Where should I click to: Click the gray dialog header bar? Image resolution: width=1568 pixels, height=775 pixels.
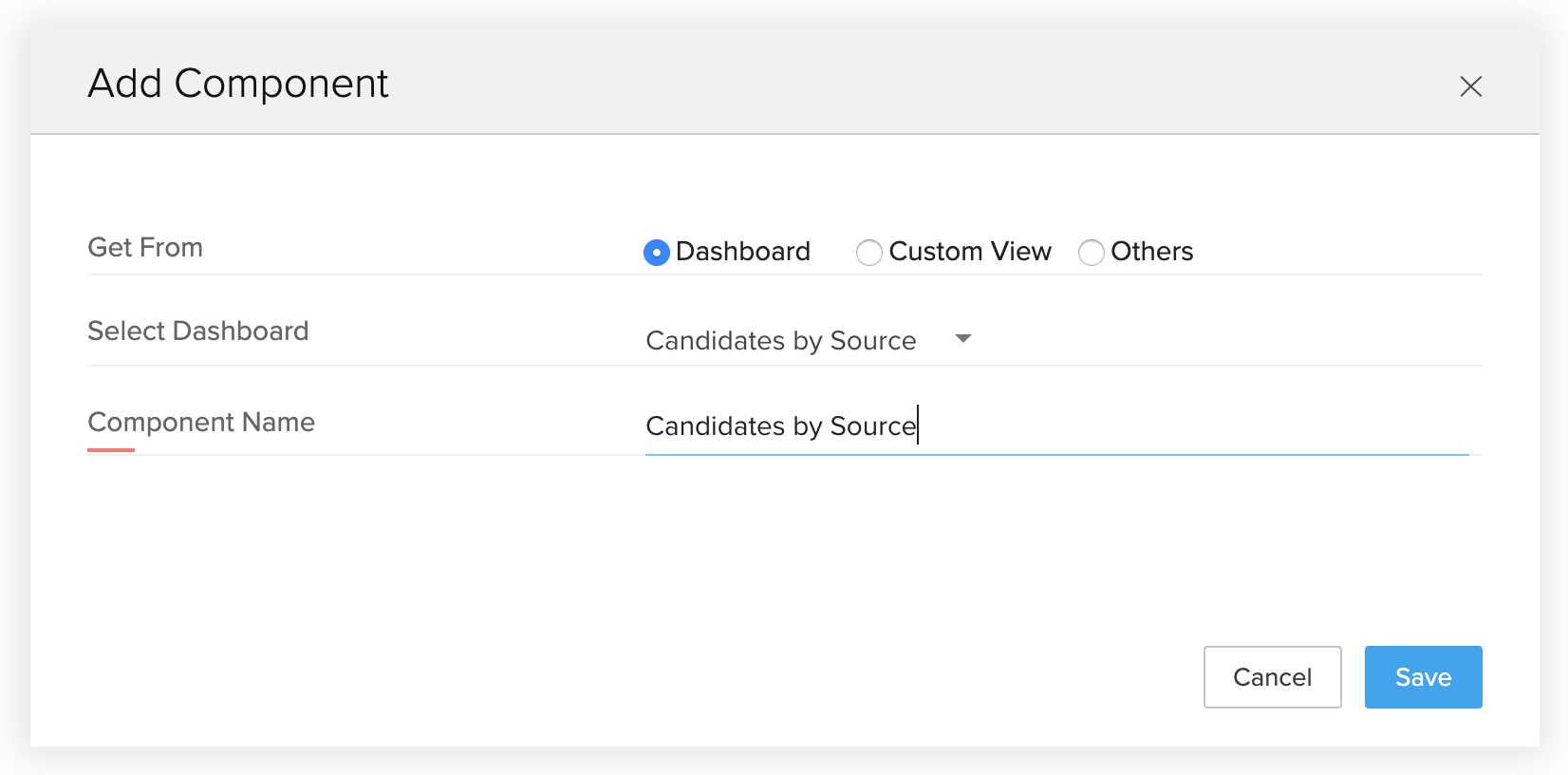click(785, 82)
